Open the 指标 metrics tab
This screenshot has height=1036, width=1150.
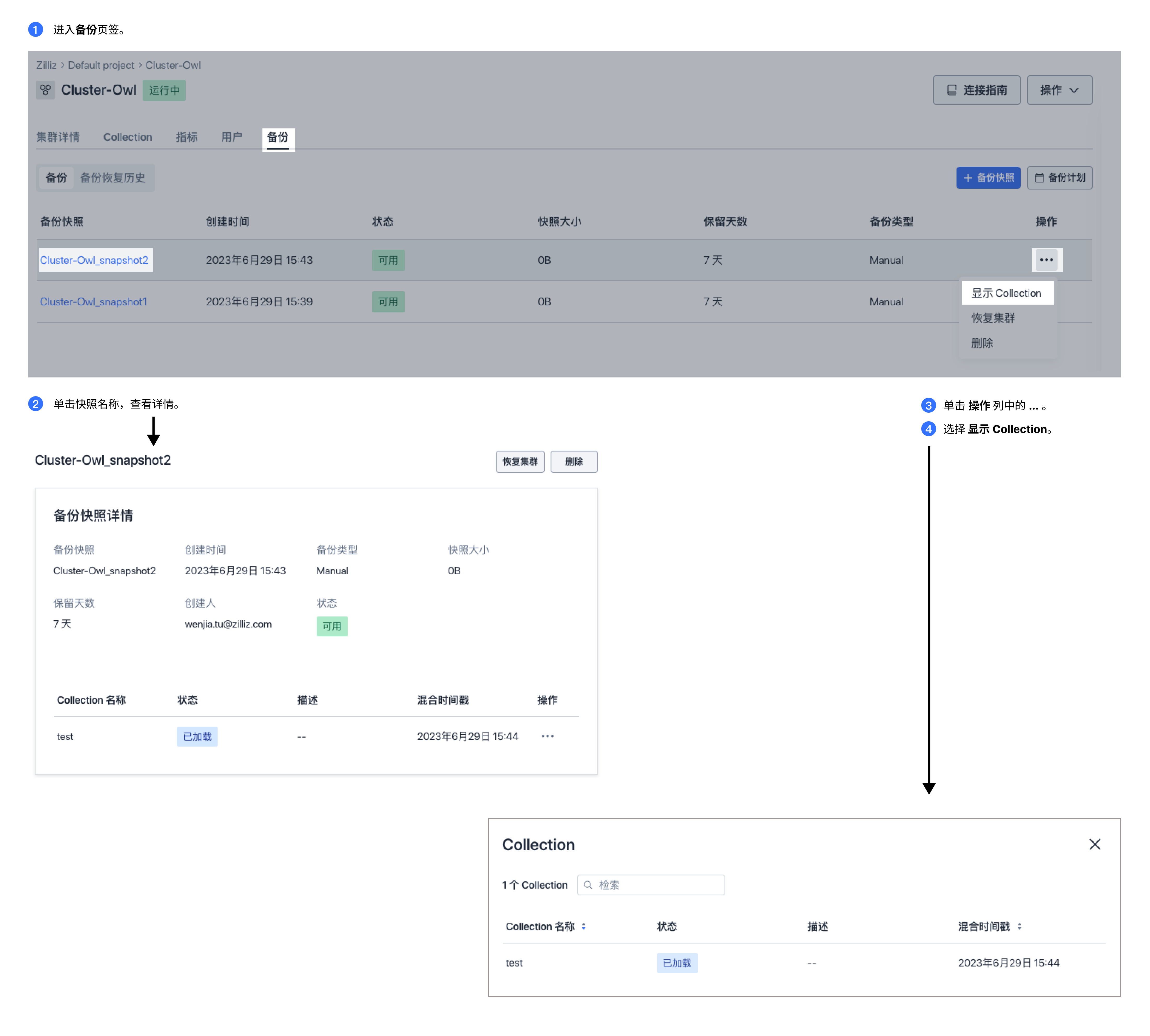click(187, 137)
